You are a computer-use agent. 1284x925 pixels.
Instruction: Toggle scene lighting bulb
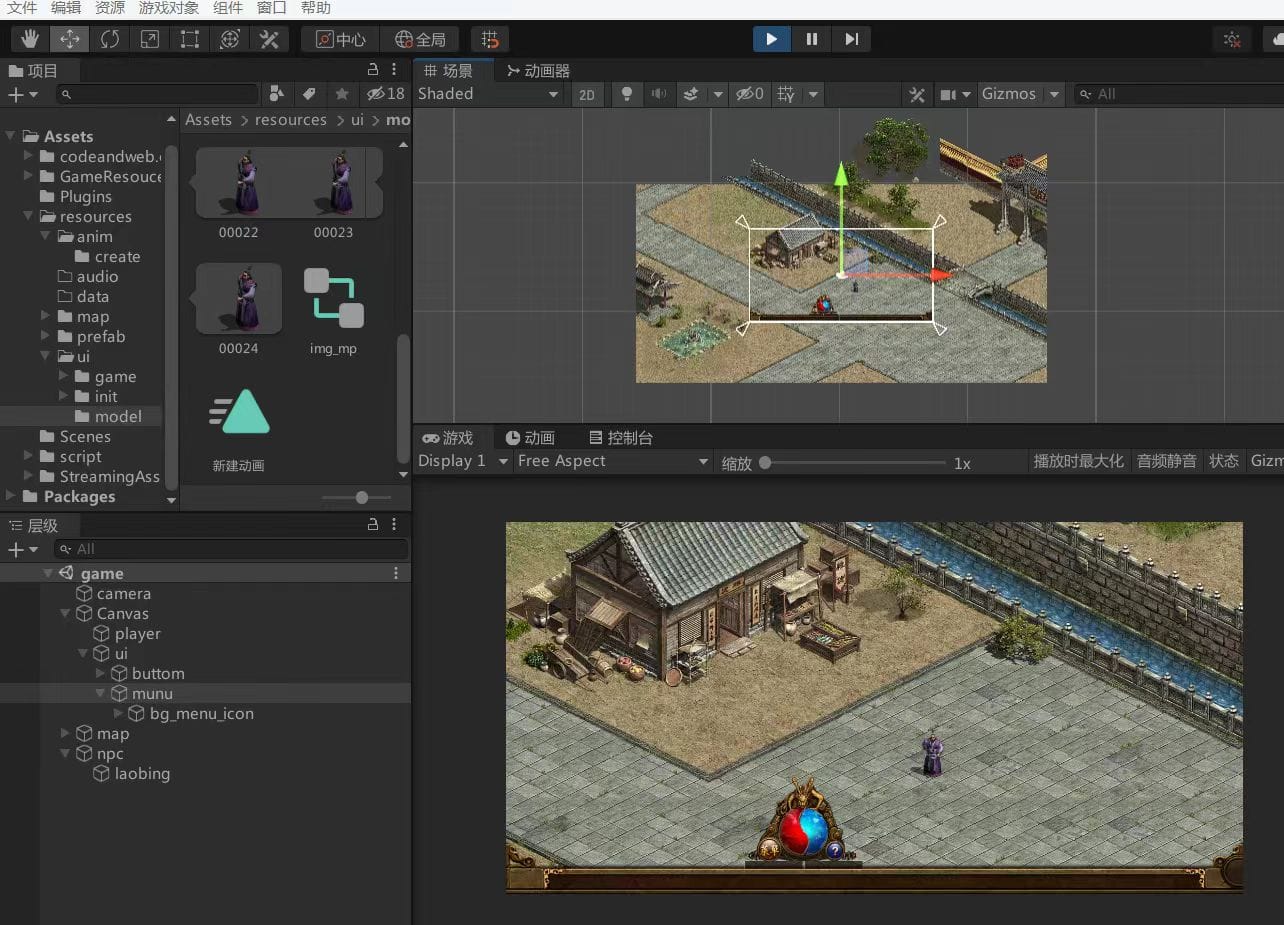click(627, 94)
